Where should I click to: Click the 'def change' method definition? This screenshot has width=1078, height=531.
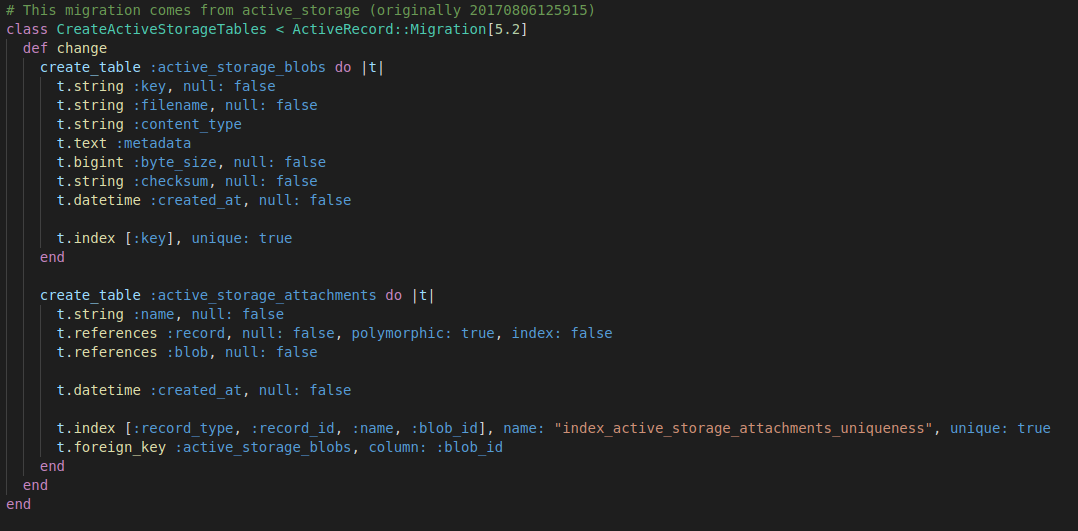pyautogui.click(x=65, y=48)
